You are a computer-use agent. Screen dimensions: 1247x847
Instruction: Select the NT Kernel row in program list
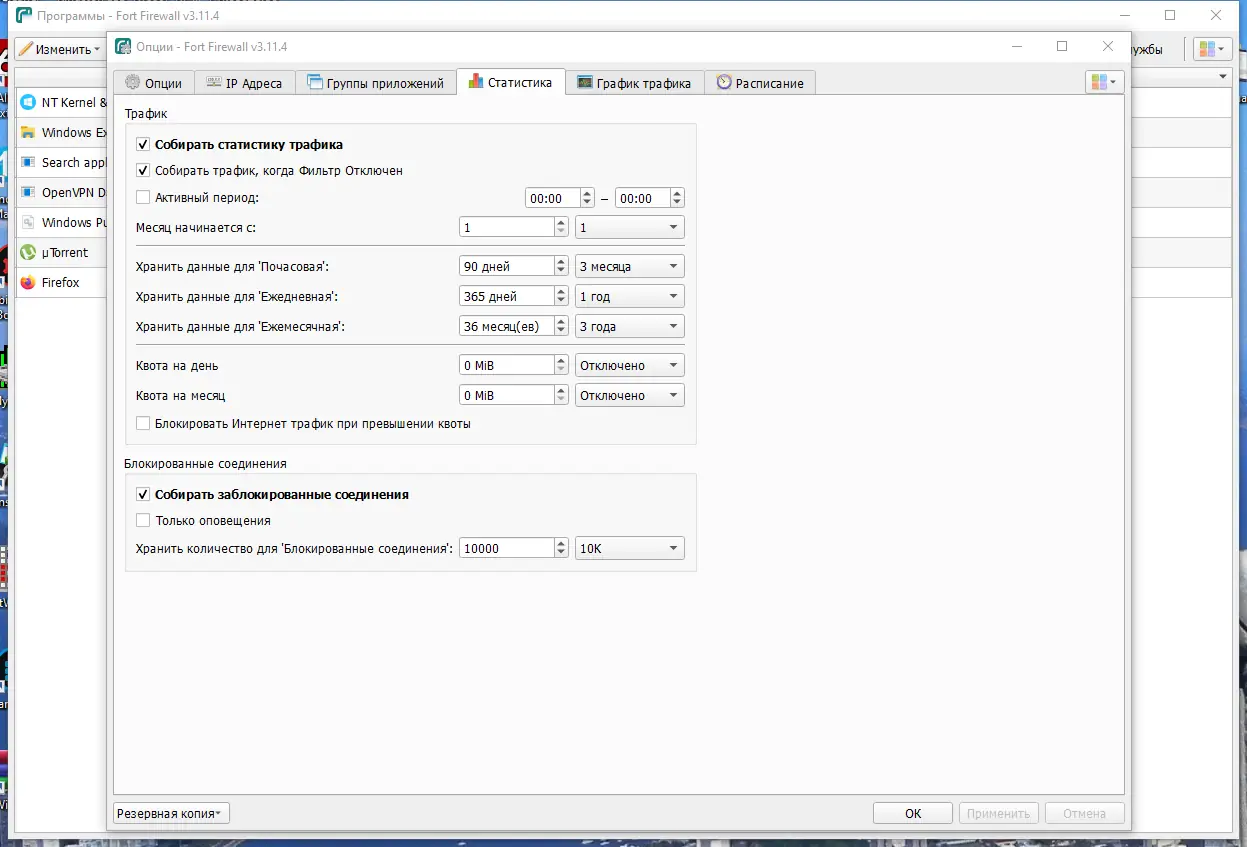pos(61,103)
